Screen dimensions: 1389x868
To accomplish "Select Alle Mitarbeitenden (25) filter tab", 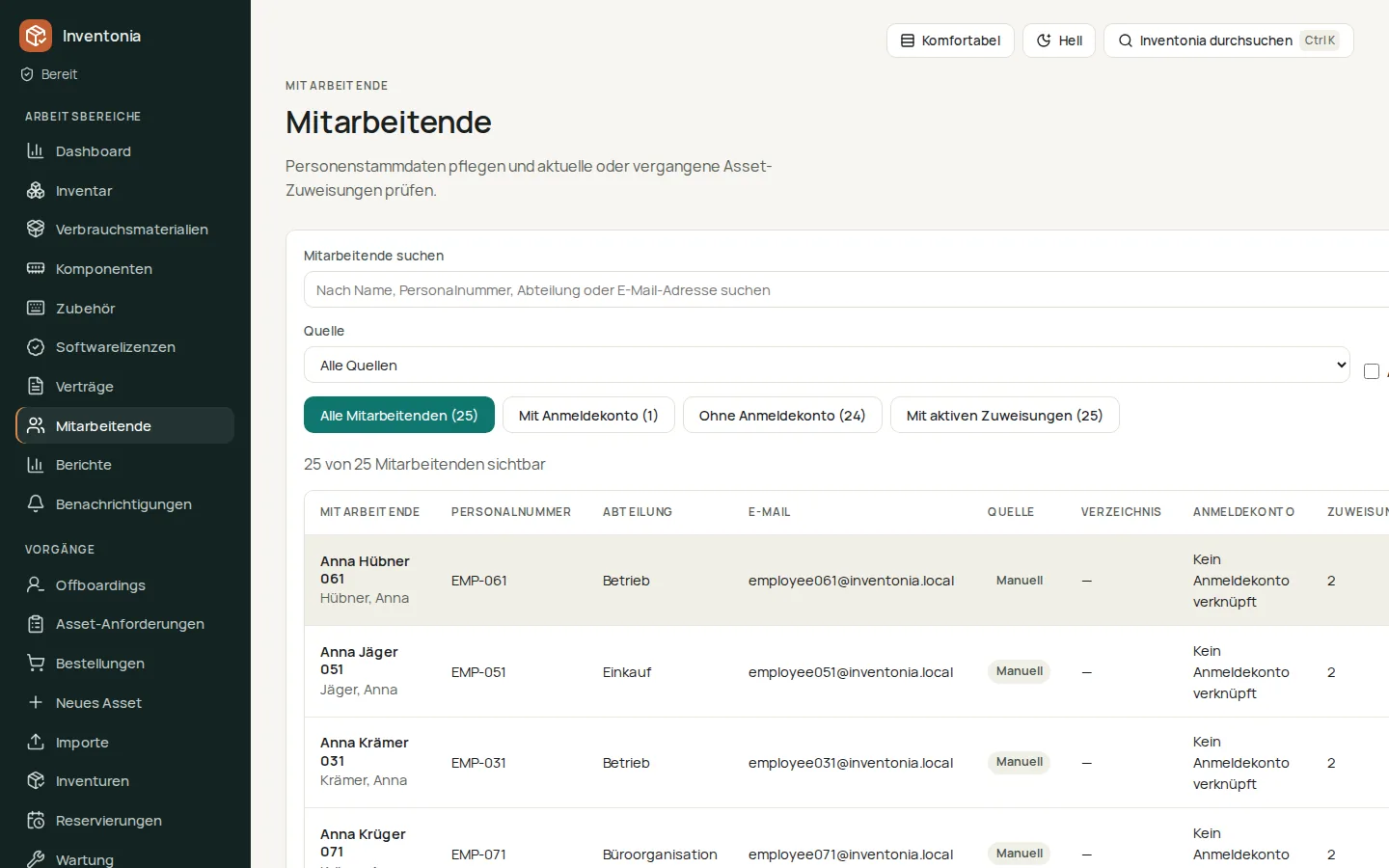I will [399, 415].
